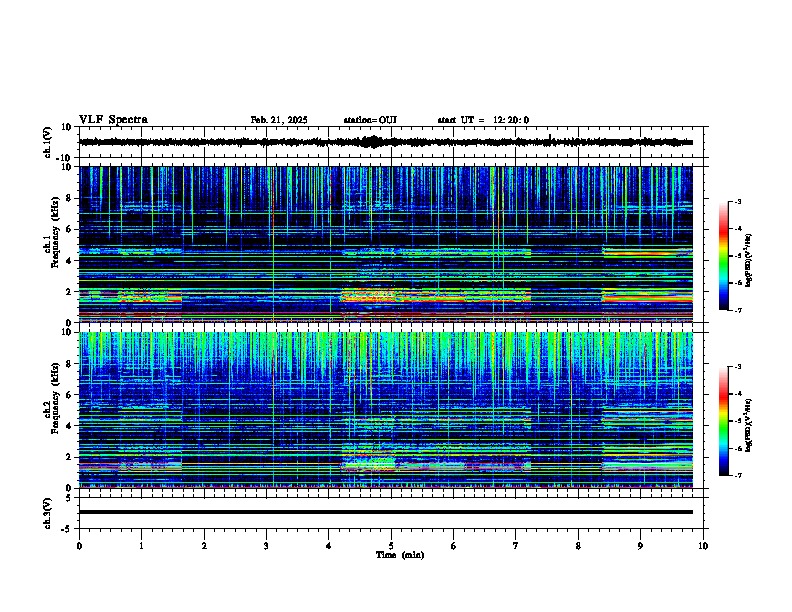Click time axis tick label "3"
The height and width of the screenshot is (612, 792).
pyautogui.click(x=266, y=546)
